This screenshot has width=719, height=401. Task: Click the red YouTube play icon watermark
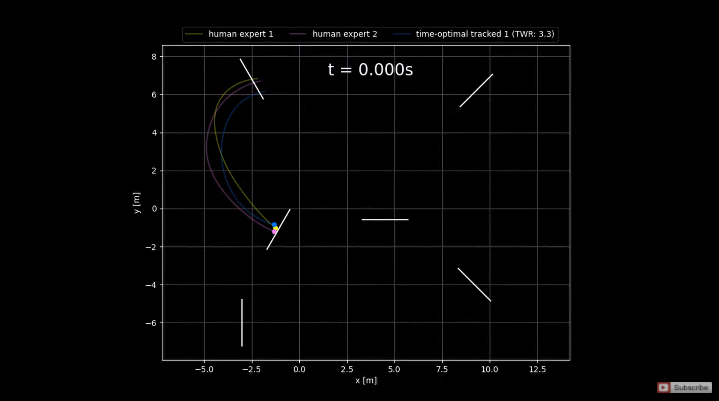[663, 388]
